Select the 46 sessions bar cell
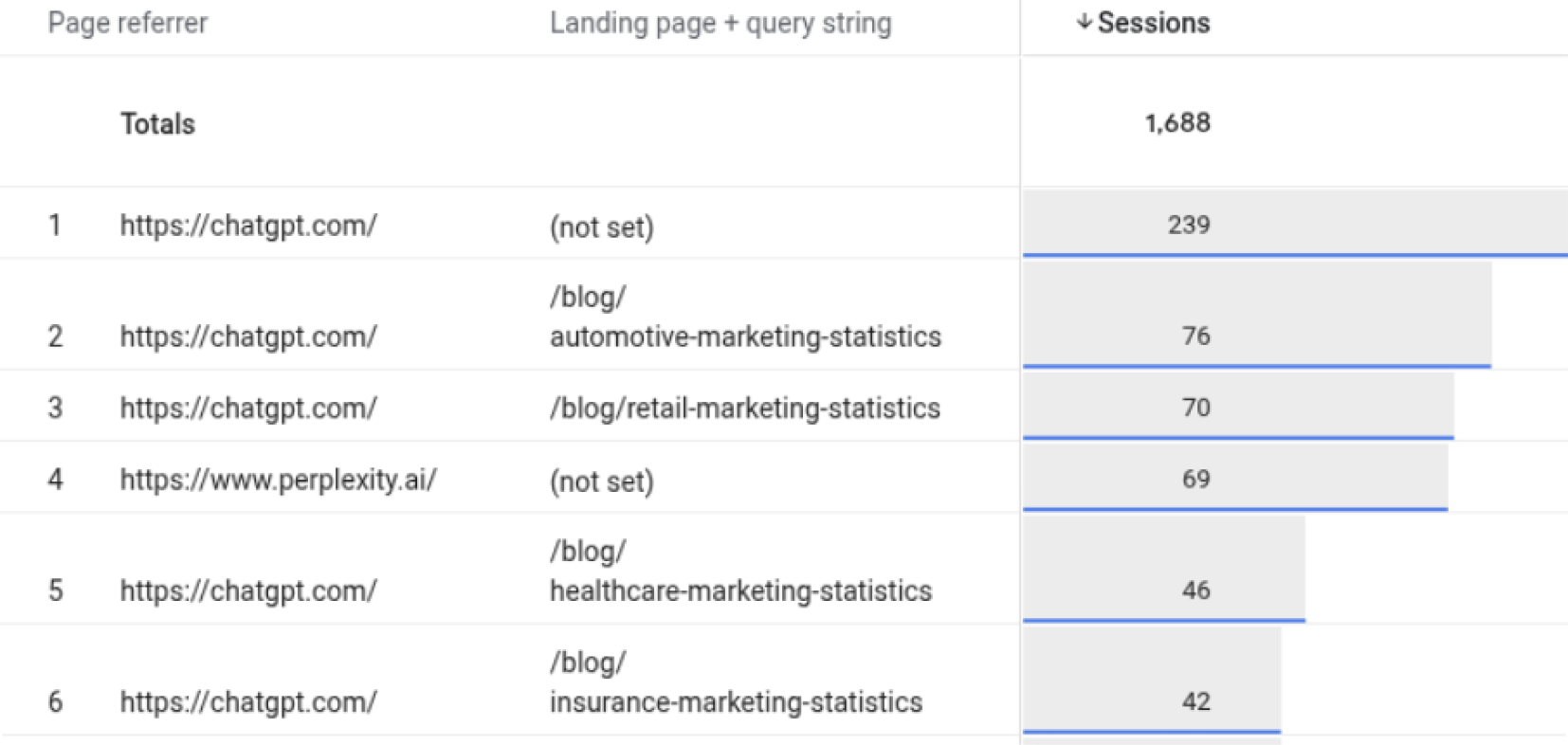The height and width of the screenshot is (745, 1568). point(1164,570)
